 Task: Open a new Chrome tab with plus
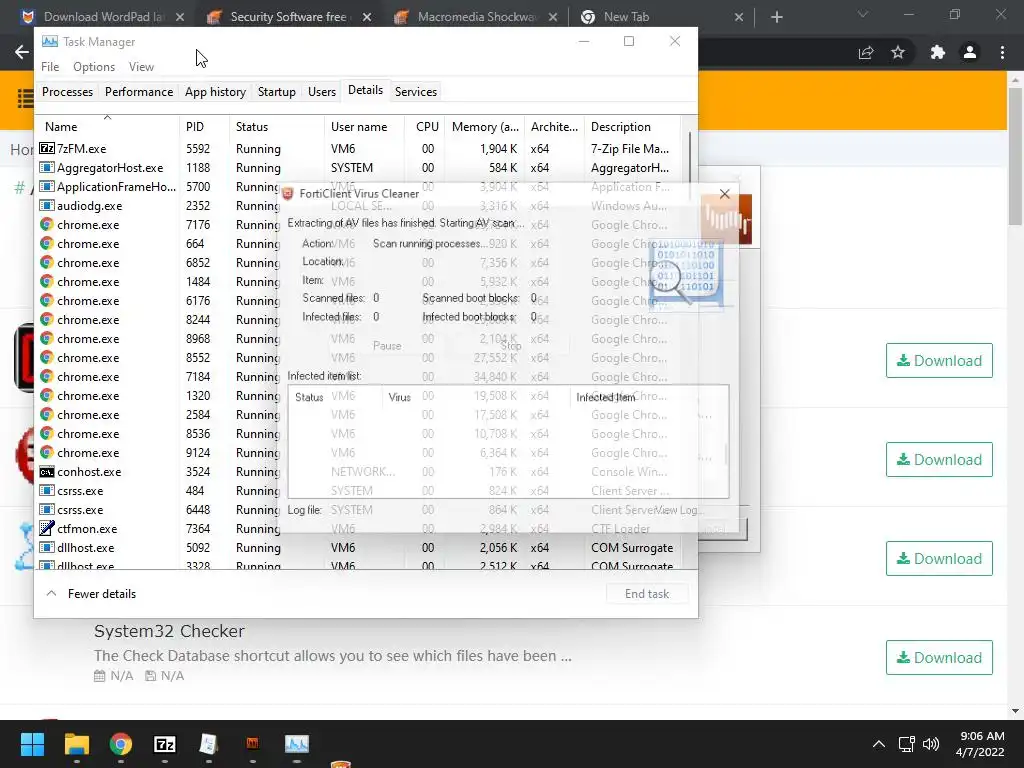[x=776, y=17]
